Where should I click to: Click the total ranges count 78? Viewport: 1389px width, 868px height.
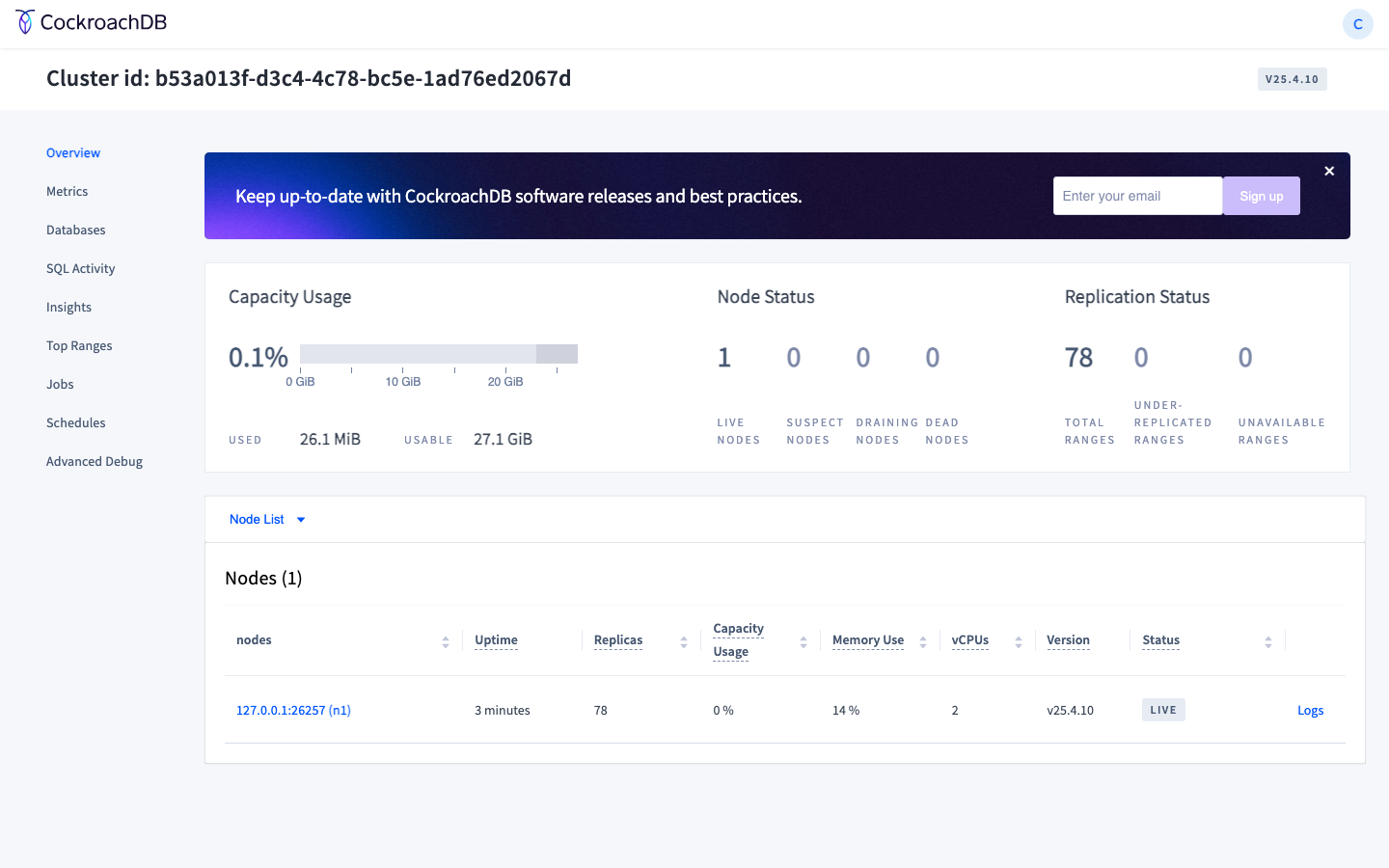pyautogui.click(x=1078, y=358)
